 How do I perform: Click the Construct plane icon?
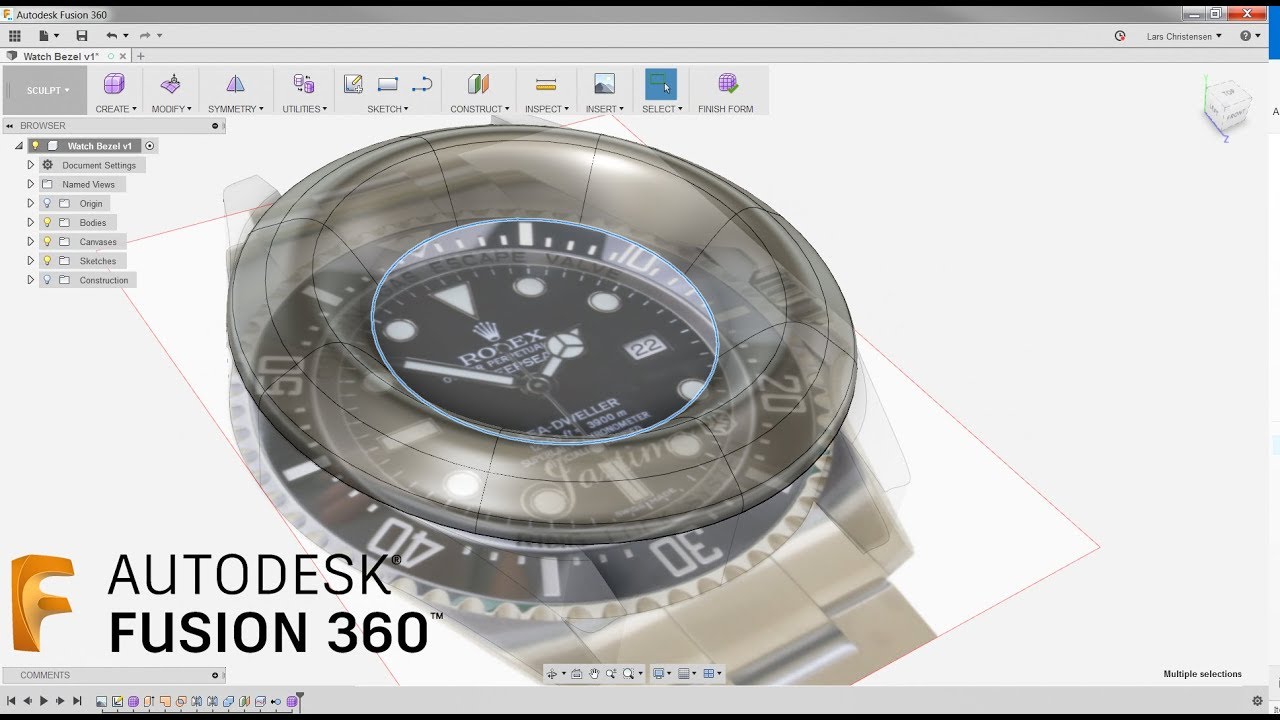tap(479, 84)
